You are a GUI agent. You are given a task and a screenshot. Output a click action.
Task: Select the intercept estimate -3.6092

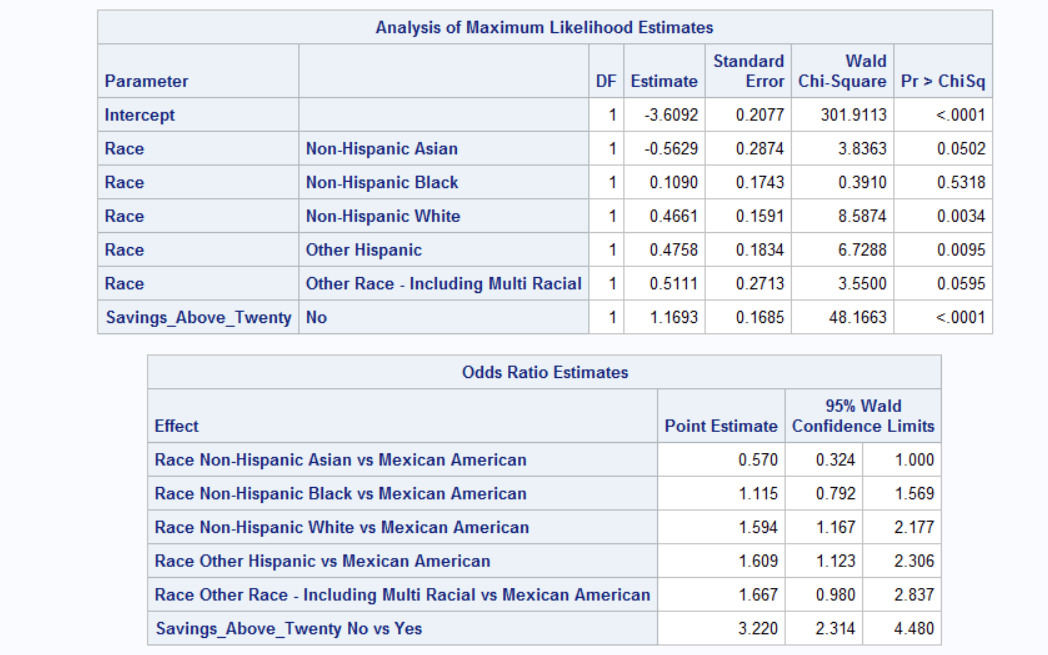point(671,115)
